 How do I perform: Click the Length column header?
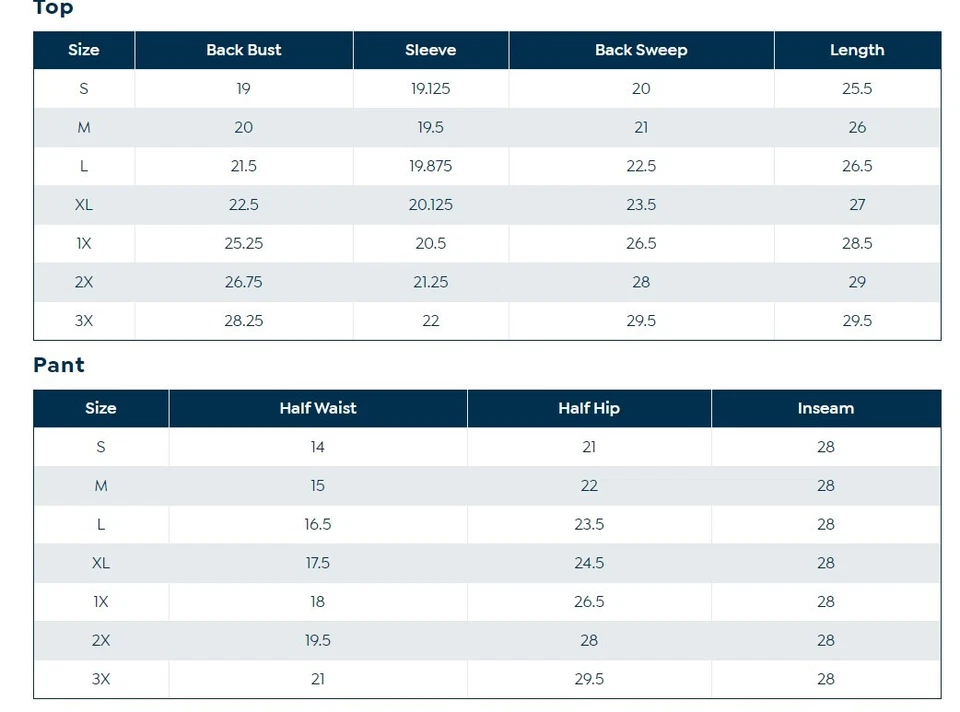(x=857, y=50)
